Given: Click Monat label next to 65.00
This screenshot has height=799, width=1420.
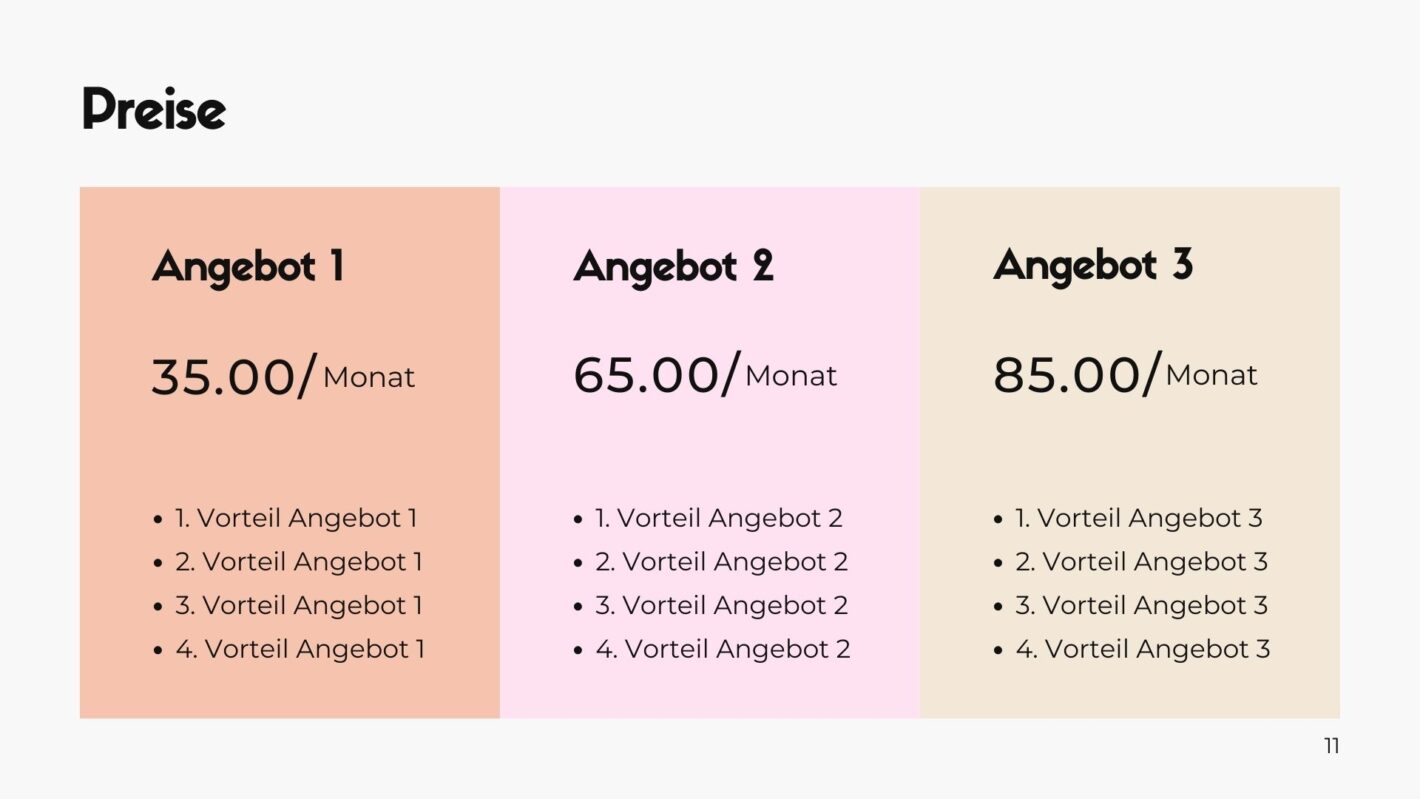Looking at the screenshot, I should click(x=791, y=376).
